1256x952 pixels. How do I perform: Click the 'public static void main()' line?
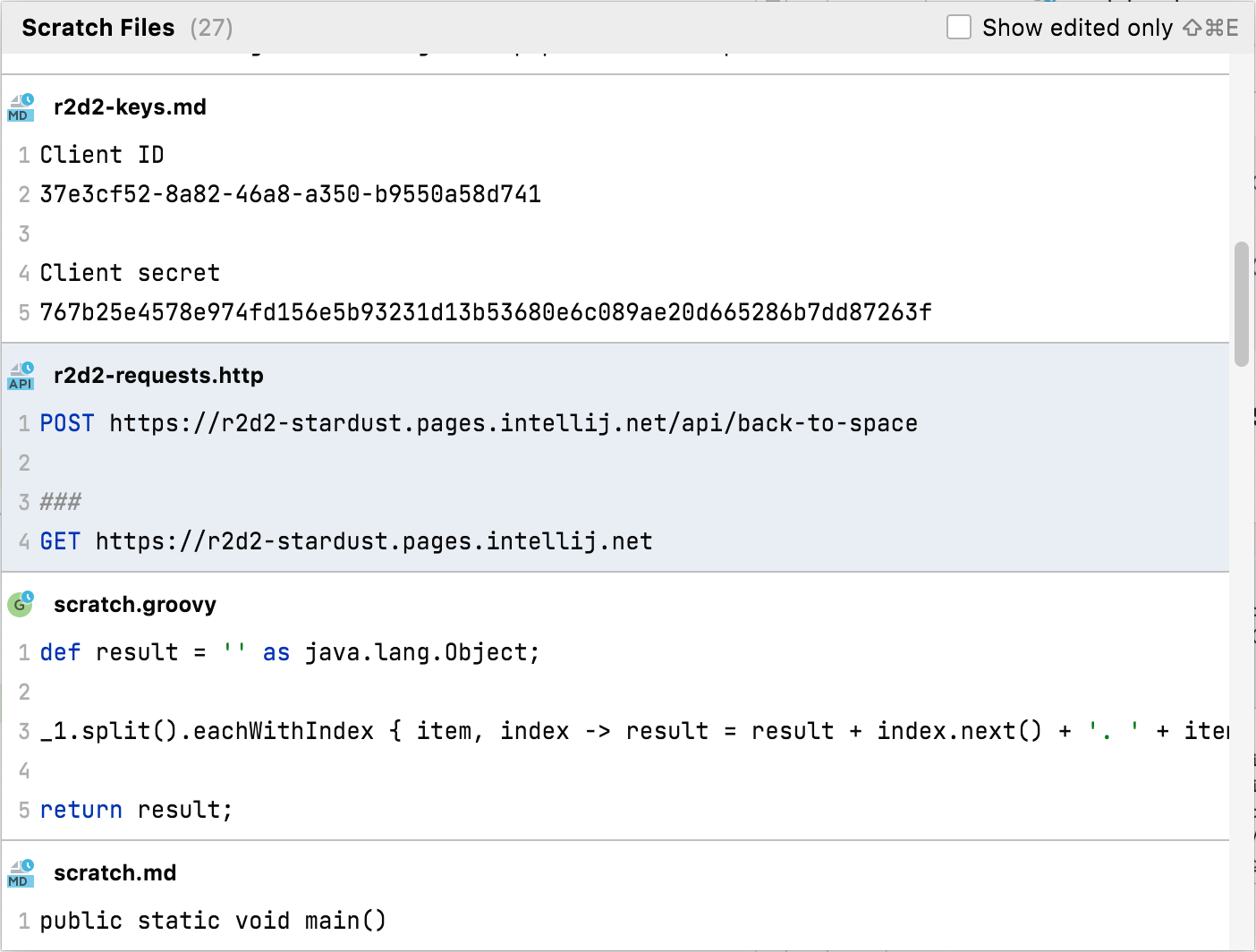(x=213, y=921)
